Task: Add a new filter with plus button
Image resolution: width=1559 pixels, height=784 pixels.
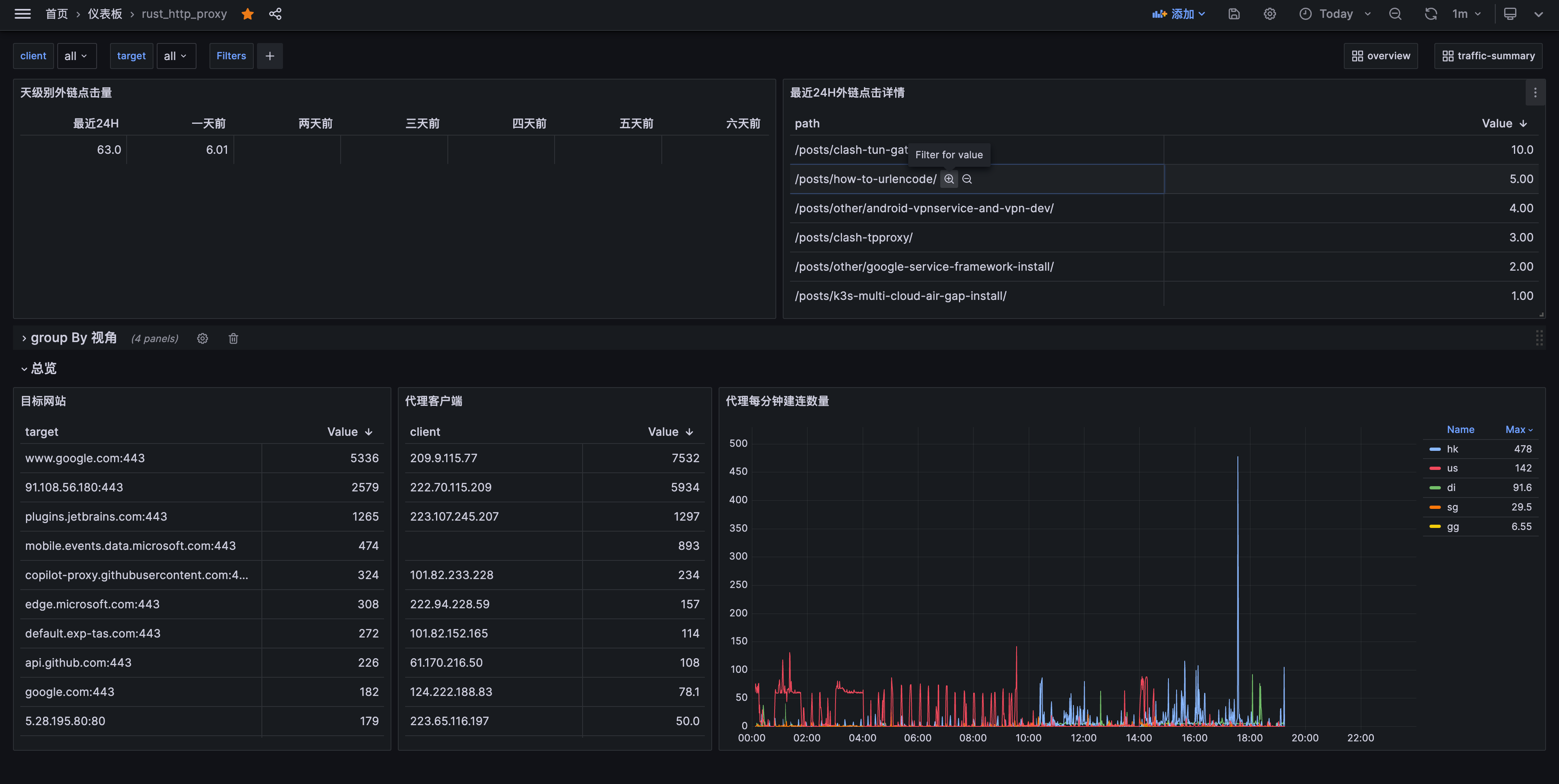Action: [x=270, y=56]
